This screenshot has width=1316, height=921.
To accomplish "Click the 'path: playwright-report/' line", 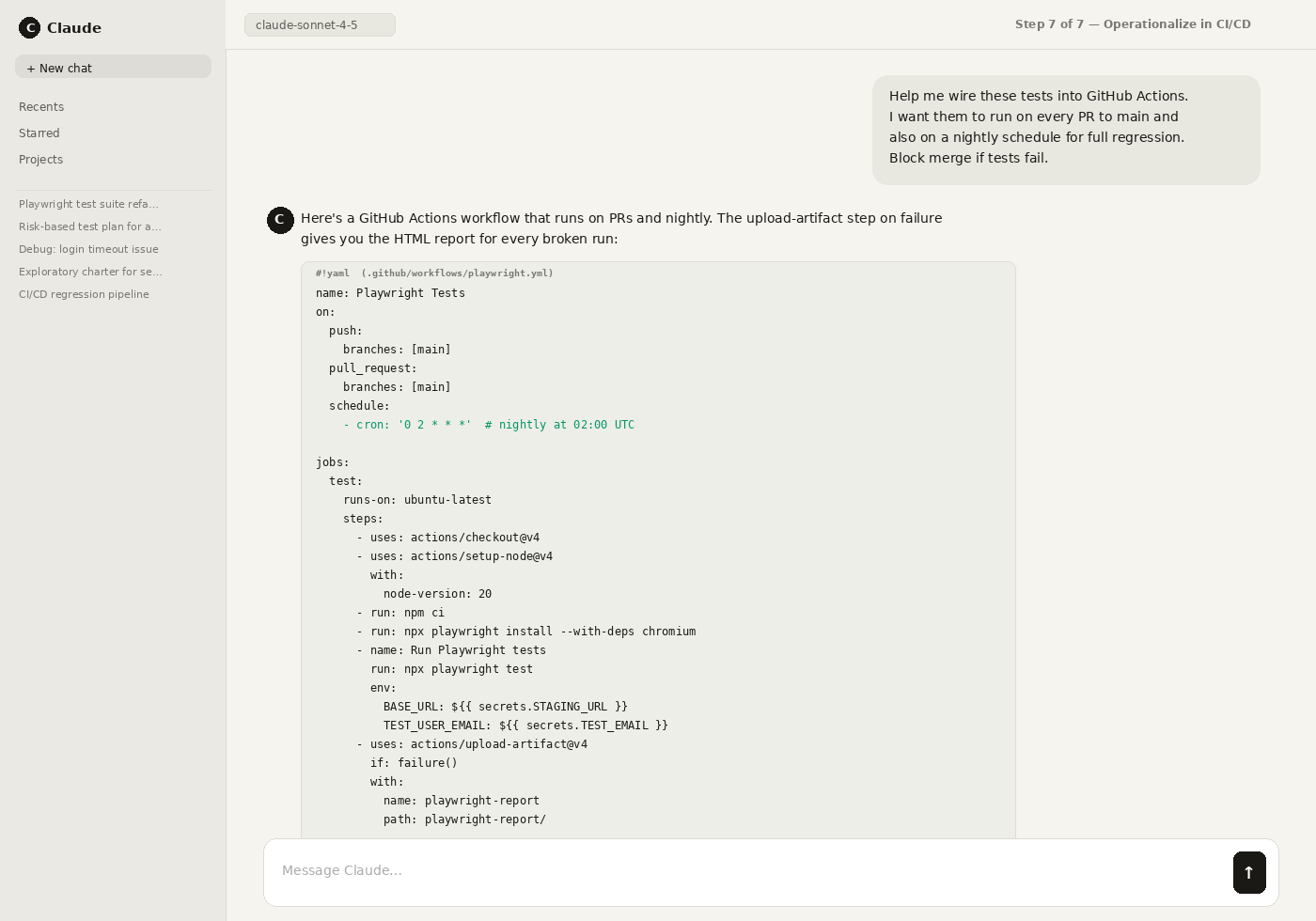I will click(464, 820).
